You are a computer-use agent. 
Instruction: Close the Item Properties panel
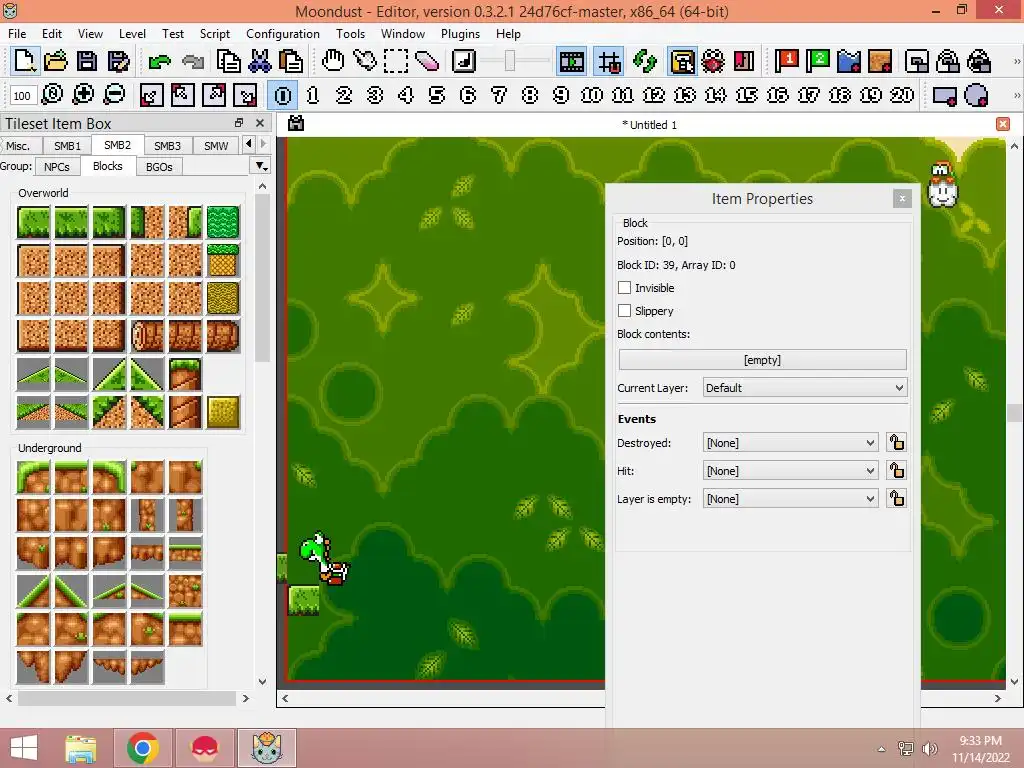[x=902, y=199]
